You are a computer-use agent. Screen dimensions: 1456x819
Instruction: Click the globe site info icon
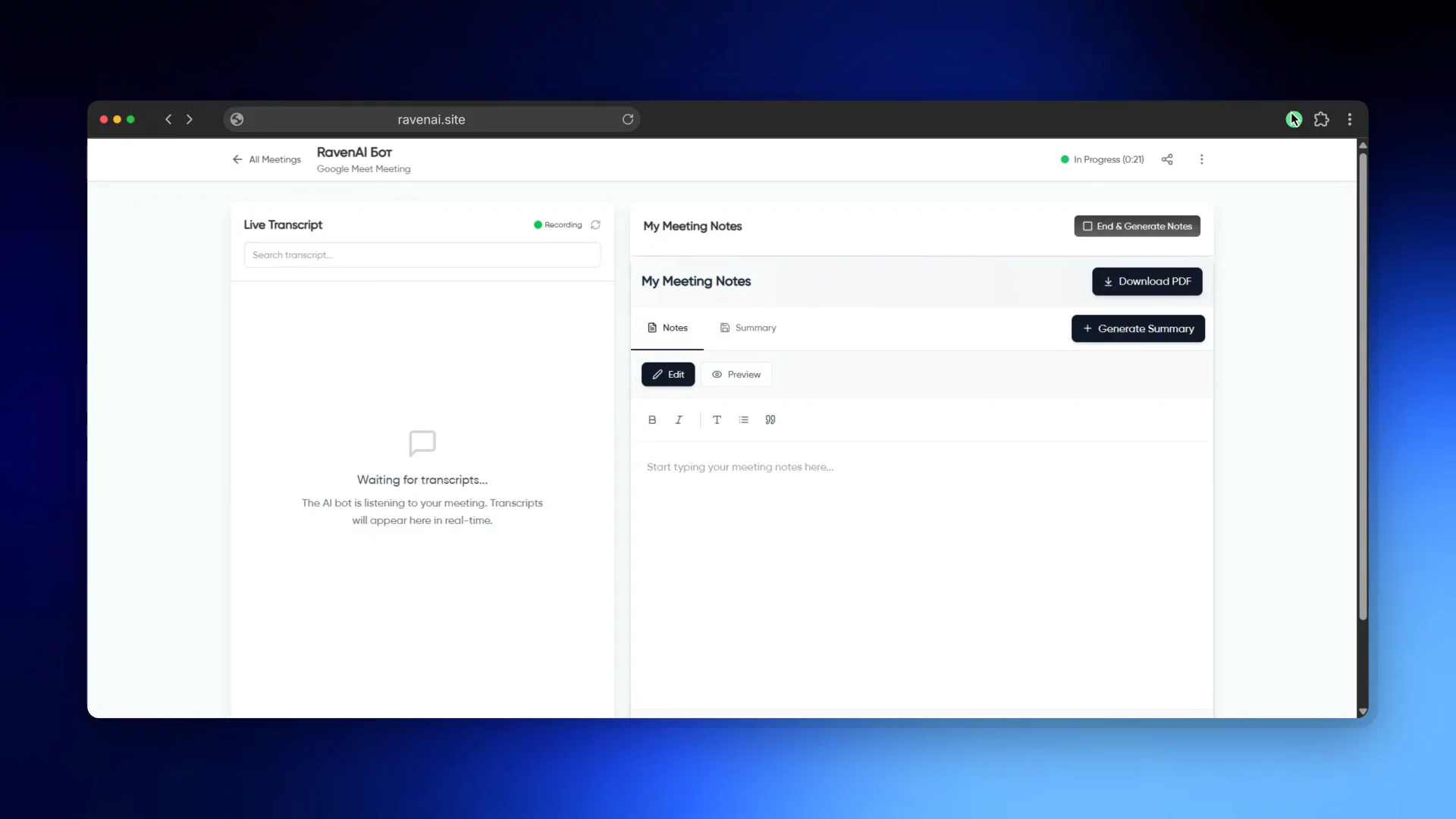[x=237, y=119]
